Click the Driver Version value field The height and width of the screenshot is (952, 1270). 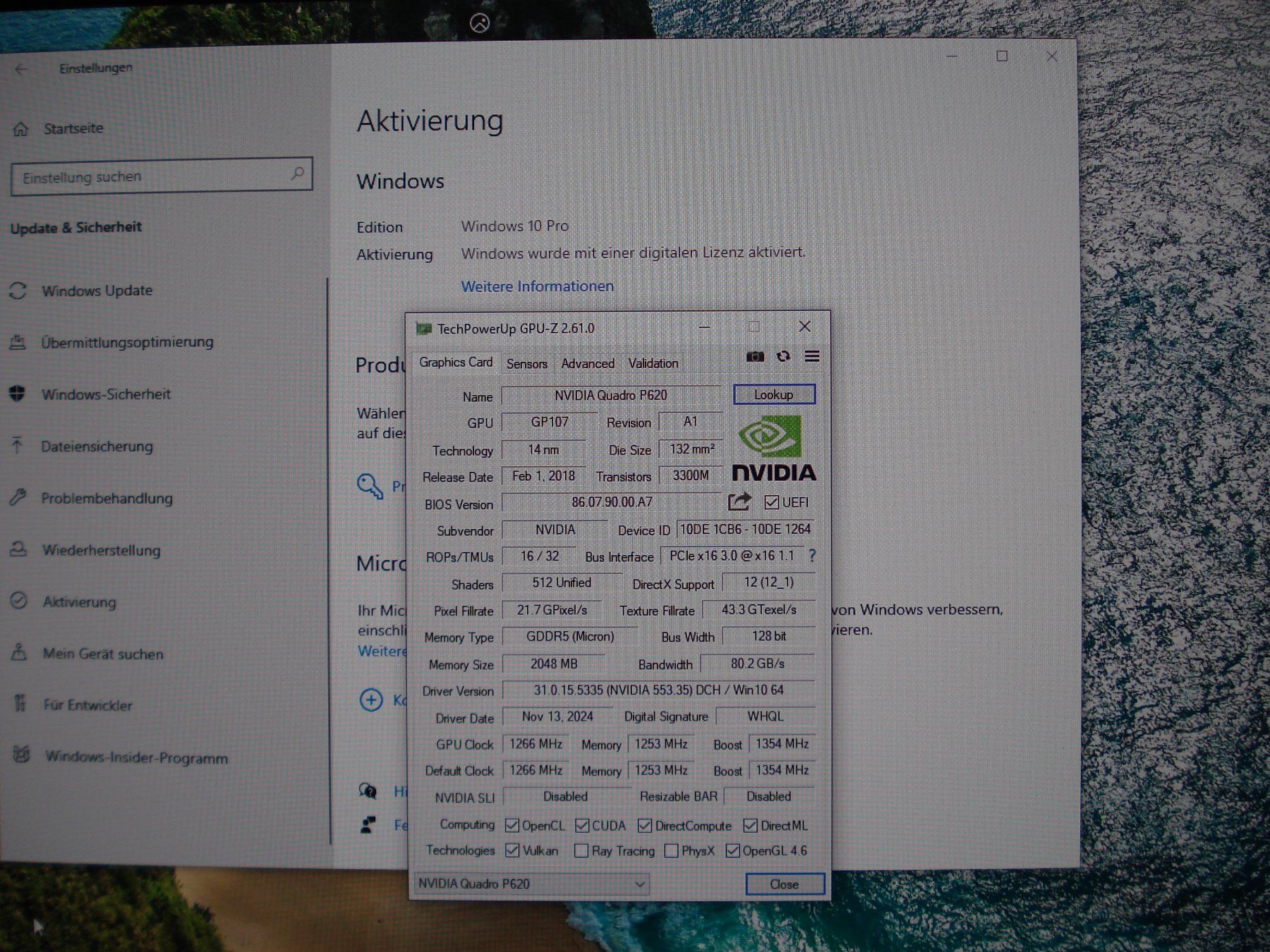[659, 690]
